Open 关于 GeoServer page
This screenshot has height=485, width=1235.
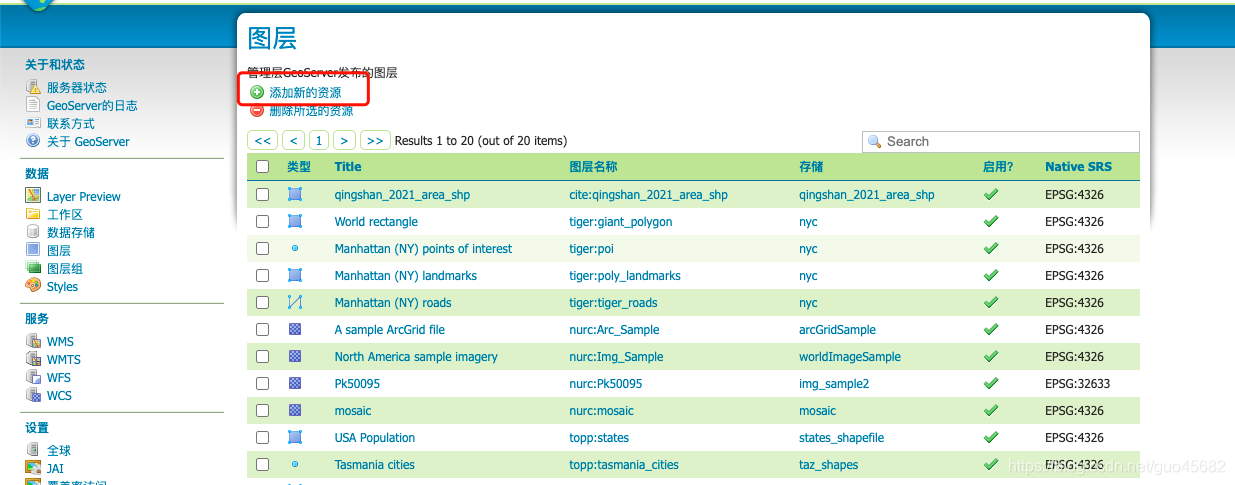pyautogui.click(x=88, y=142)
